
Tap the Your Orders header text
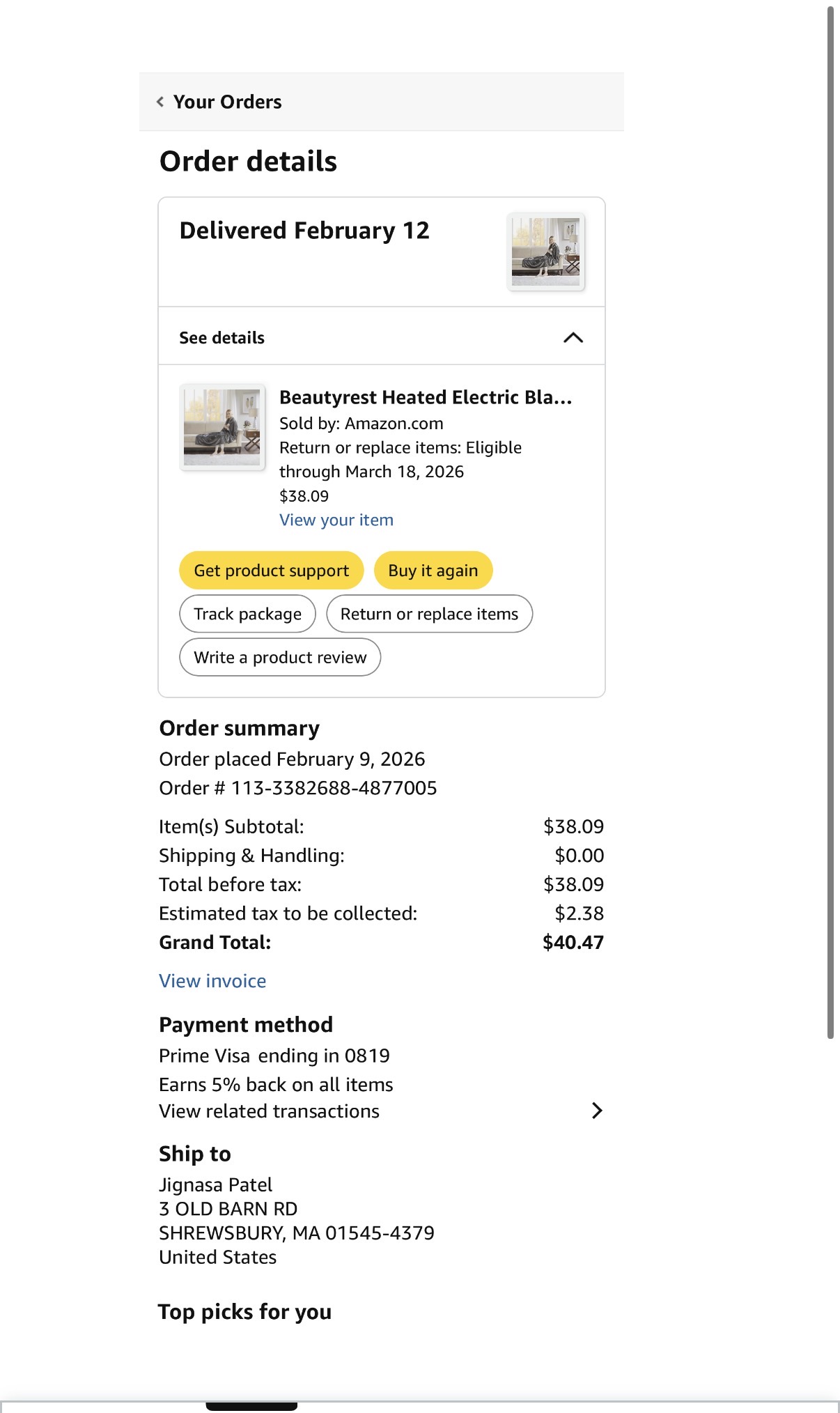(x=228, y=102)
